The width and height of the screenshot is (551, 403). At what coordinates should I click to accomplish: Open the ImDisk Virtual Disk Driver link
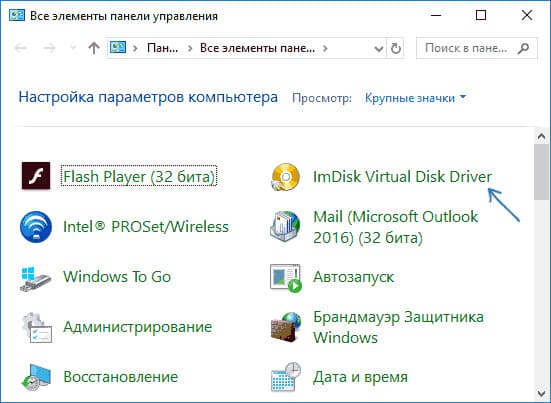(x=402, y=177)
